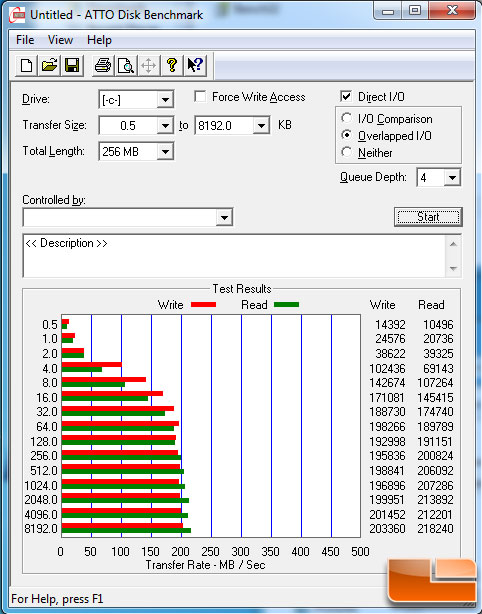
Task: Open the View menu
Action: 60,40
